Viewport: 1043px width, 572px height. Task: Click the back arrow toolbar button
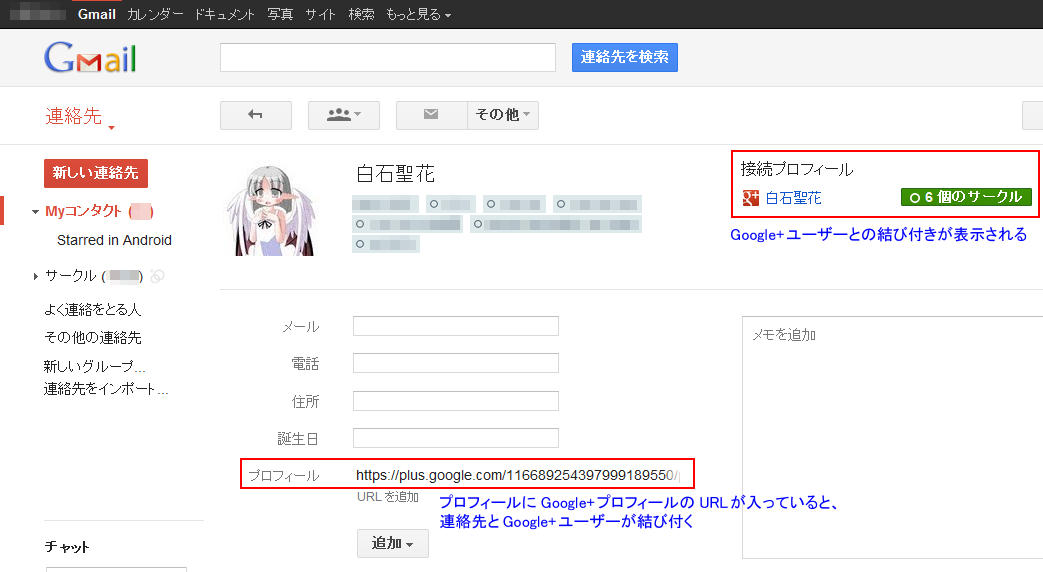pyautogui.click(x=255, y=115)
